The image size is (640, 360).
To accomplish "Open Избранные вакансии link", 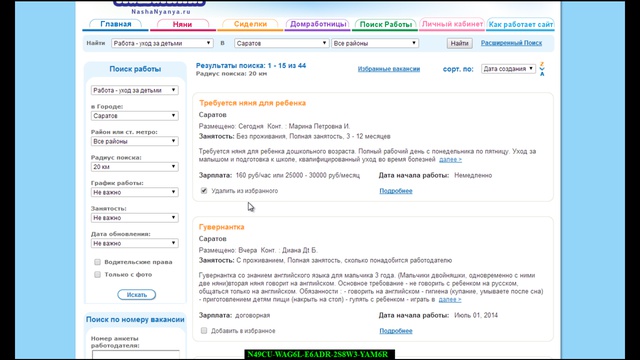I will coord(389,69).
